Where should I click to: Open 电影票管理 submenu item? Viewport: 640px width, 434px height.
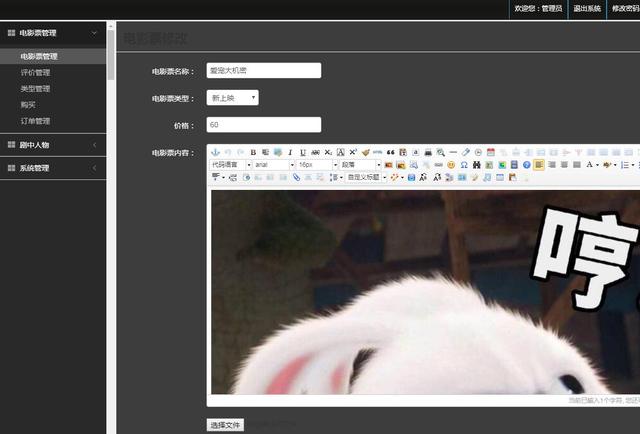[39, 56]
